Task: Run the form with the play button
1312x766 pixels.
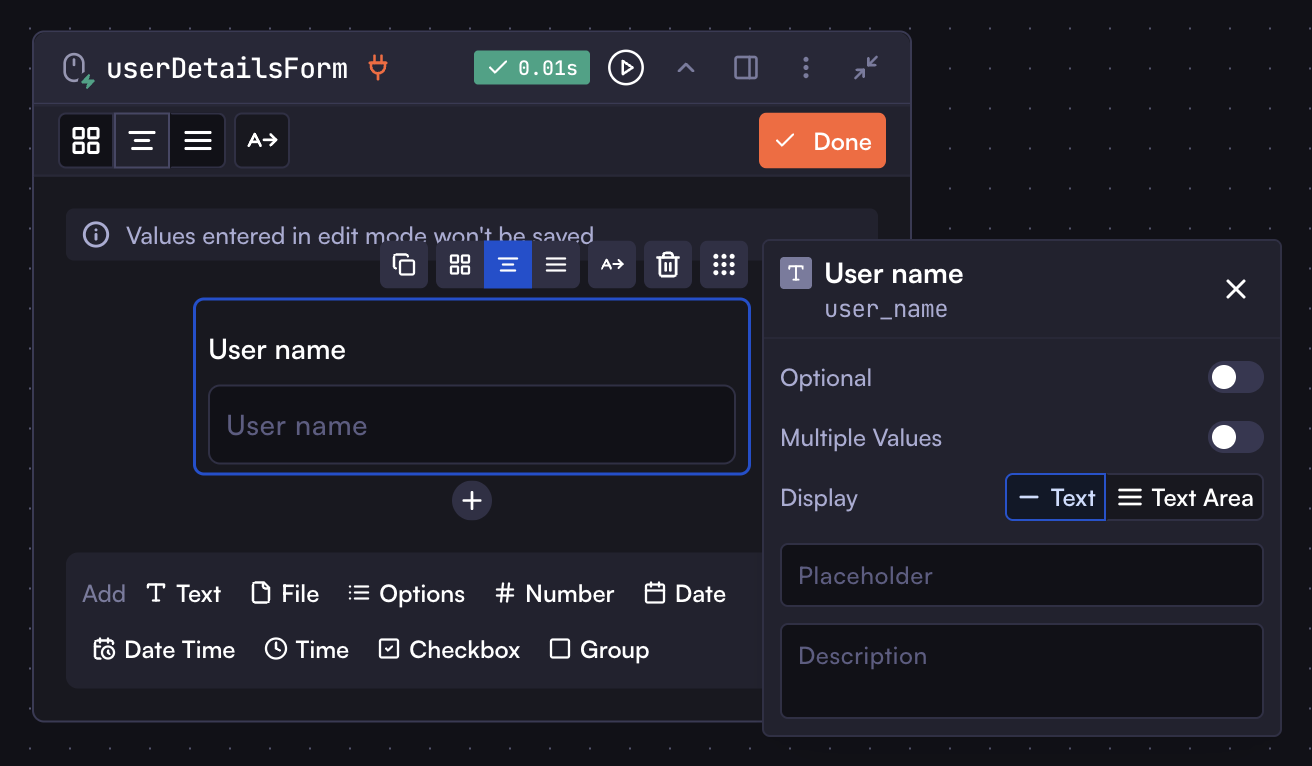Action: click(626, 68)
